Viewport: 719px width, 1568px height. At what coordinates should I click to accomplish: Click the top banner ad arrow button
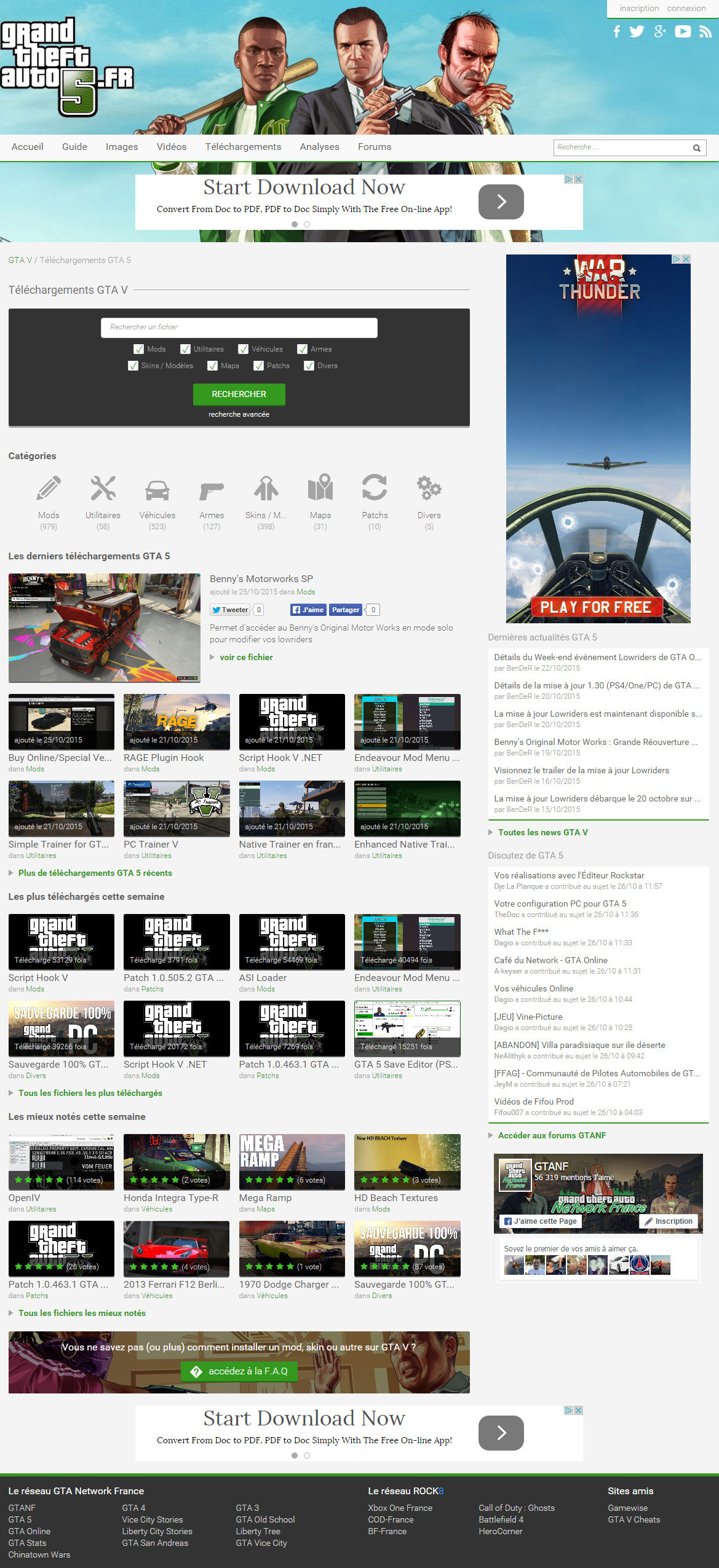point(501,202)
